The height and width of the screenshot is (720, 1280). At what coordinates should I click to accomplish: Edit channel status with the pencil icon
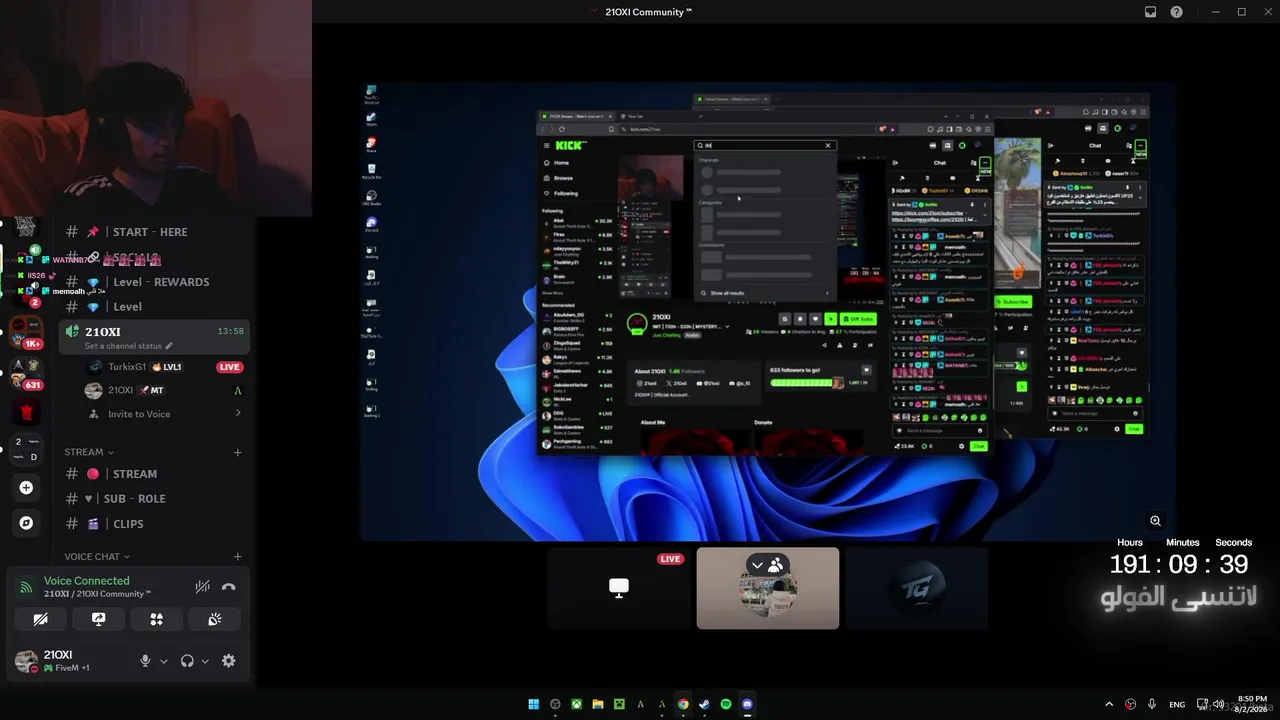(x=169, y=346)
